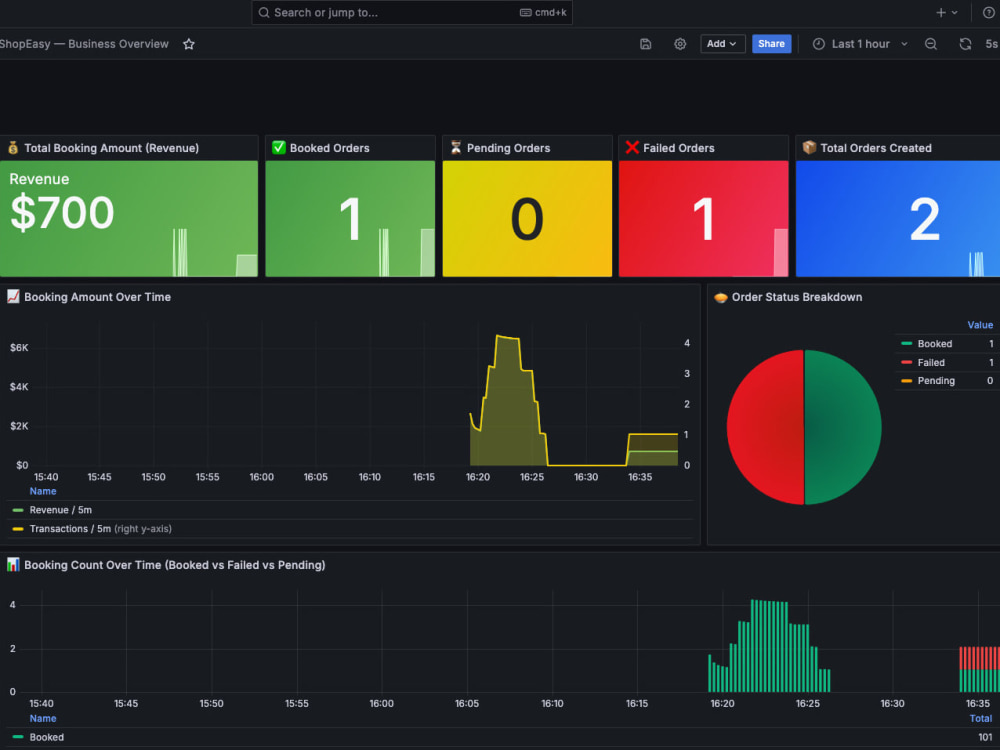Click the Pending Orders value 0
Screen dimensions: 1000x750
point(527,219)
